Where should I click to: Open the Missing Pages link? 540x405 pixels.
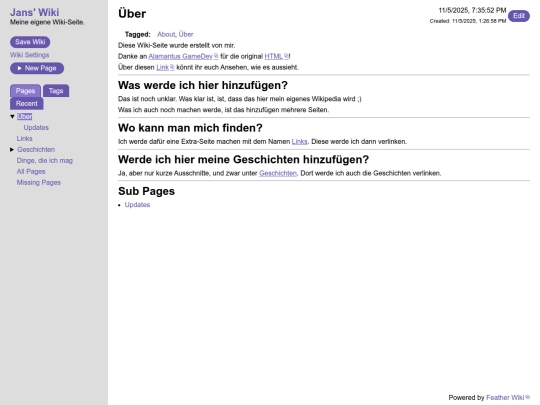(39, 183)
